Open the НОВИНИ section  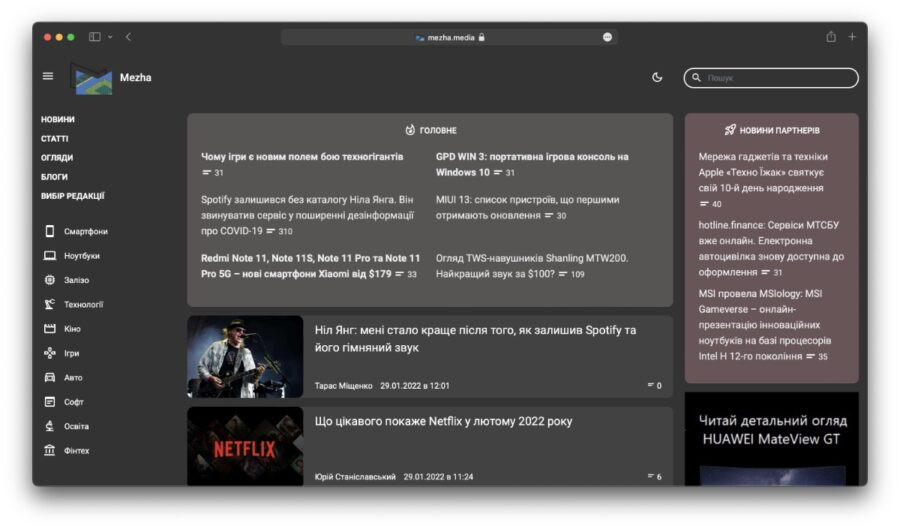(57, 119)
